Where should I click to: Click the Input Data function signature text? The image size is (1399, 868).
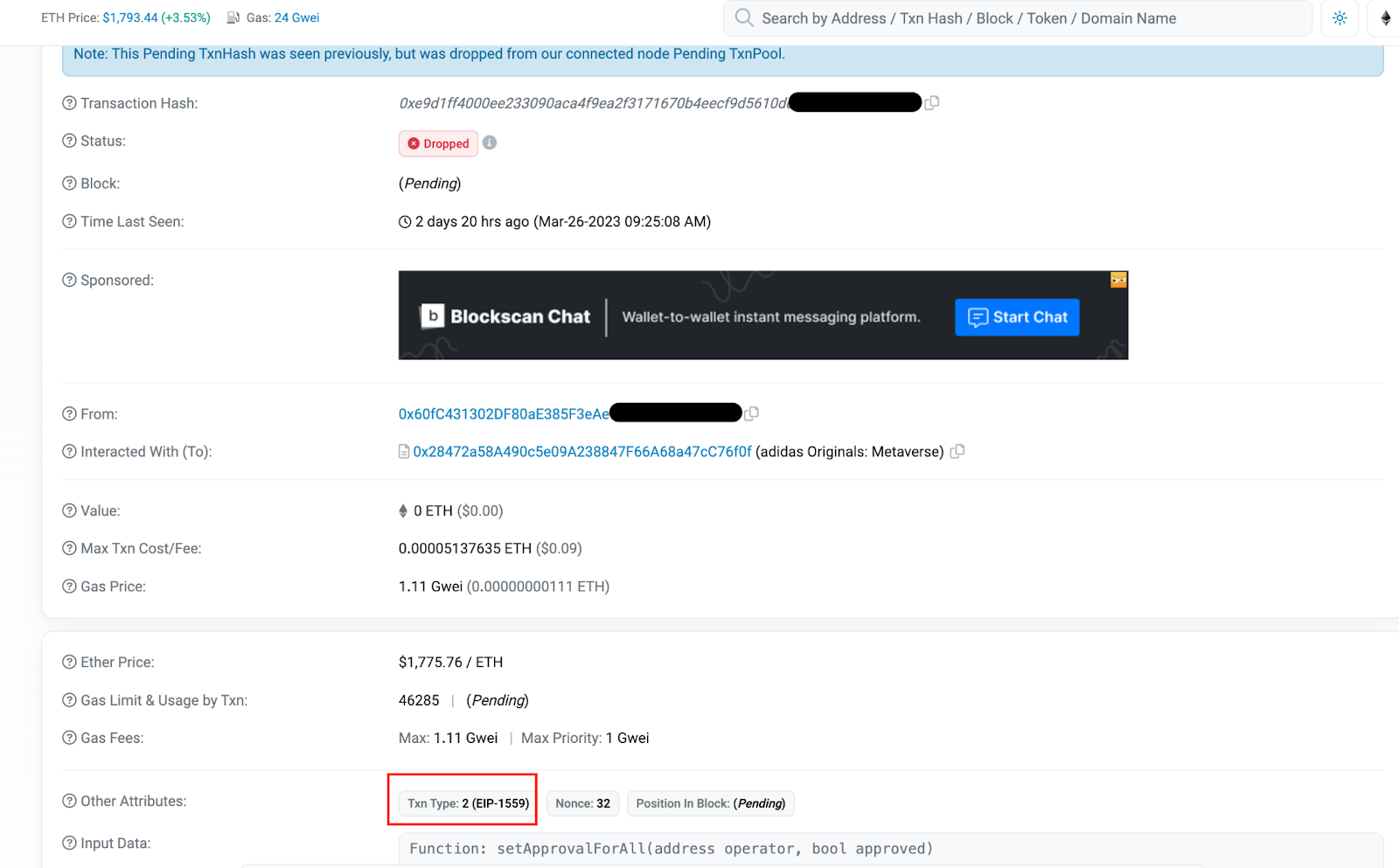click(671, 849)
